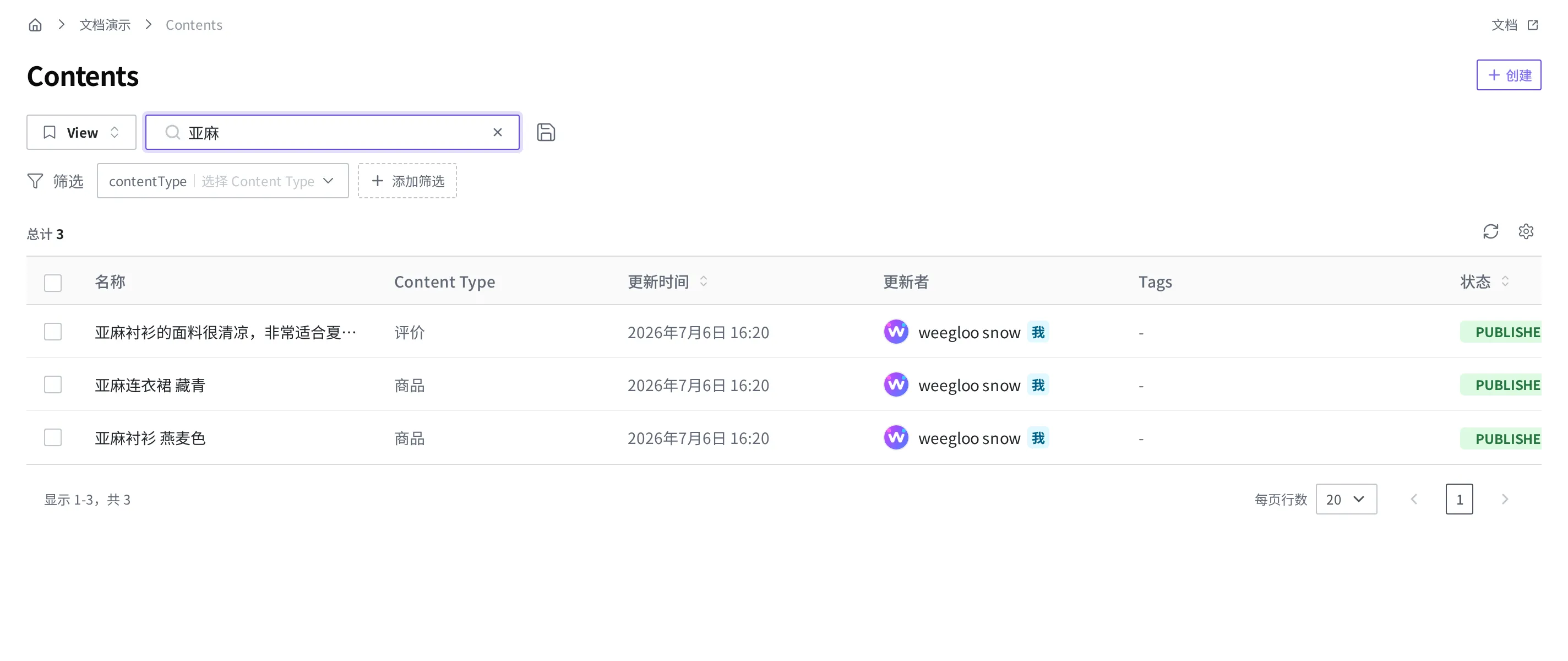Click the 添加筛选 button
Viewport: 1568px width, 661px height.
(407, 181)
